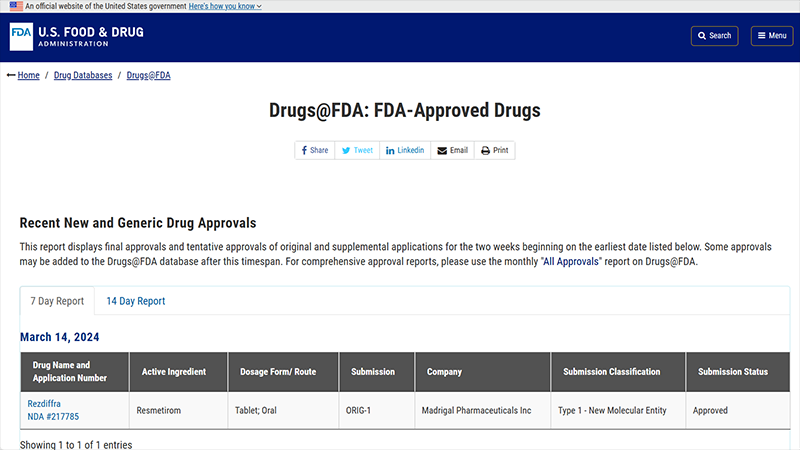
Task: Select the 7 Day Report tab
Action: 57,301
